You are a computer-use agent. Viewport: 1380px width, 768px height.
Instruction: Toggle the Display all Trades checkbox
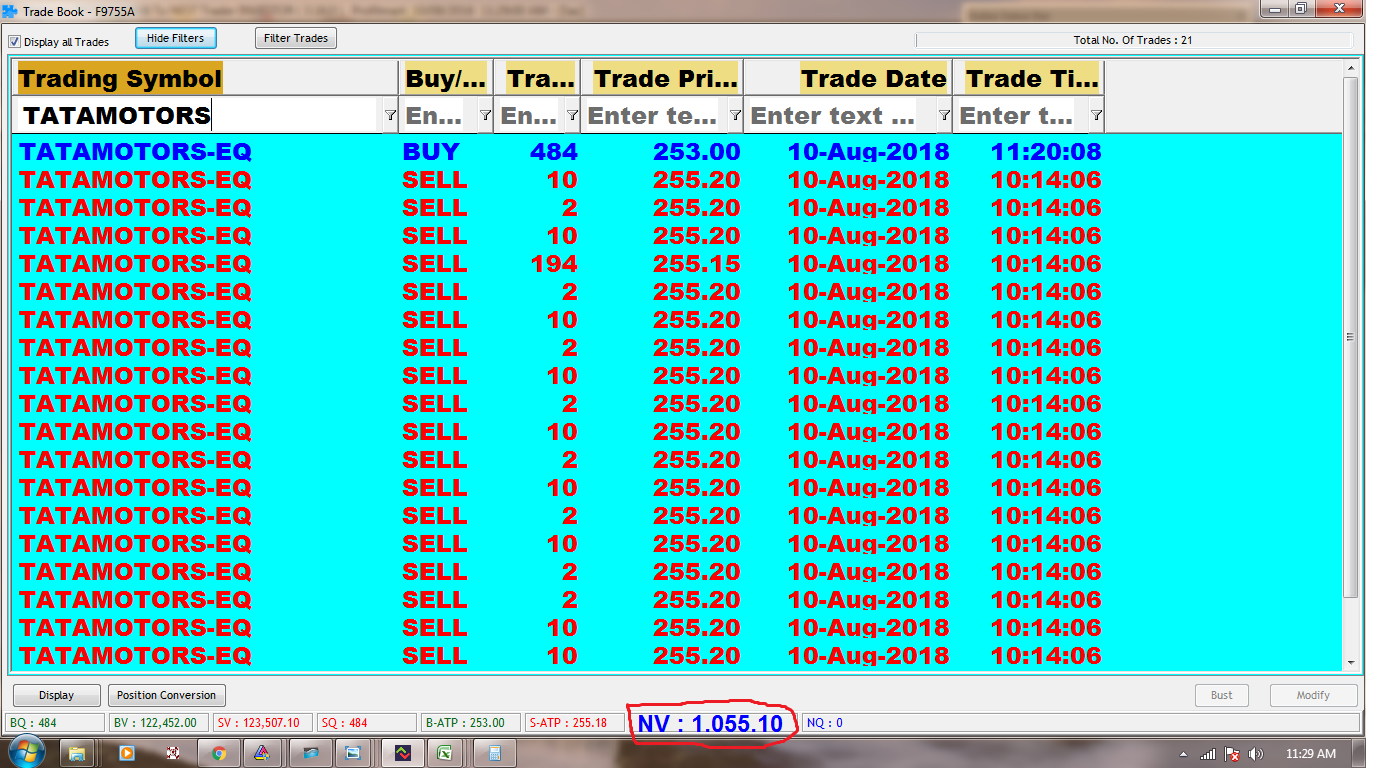pos(15,42)
